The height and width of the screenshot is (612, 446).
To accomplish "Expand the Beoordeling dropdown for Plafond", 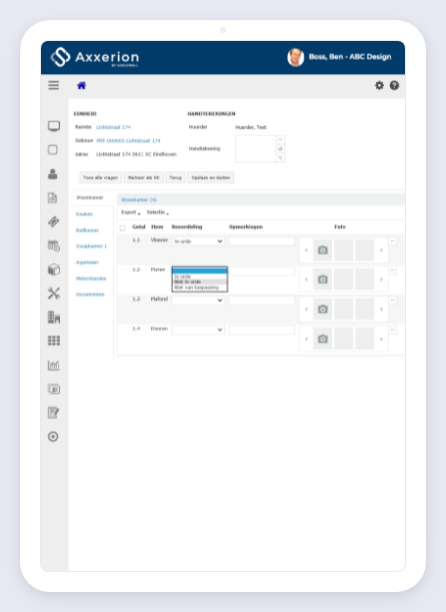I will [198, 300].
